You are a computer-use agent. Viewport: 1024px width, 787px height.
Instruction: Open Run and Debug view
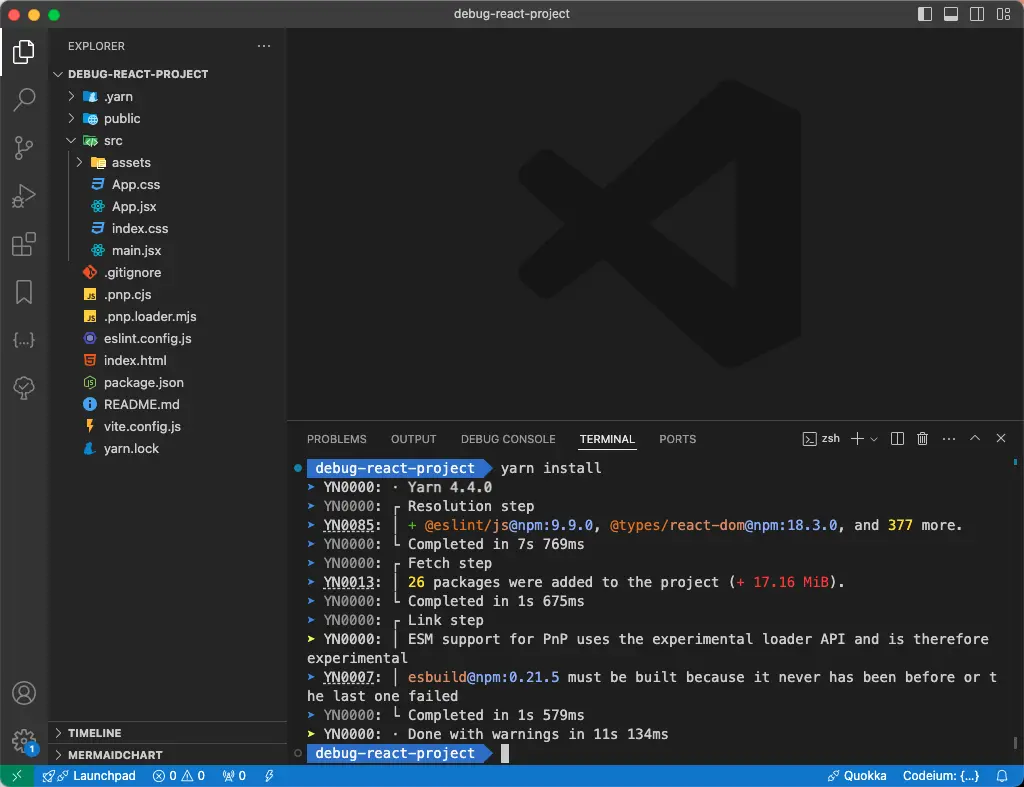click(x=24, y=196)
